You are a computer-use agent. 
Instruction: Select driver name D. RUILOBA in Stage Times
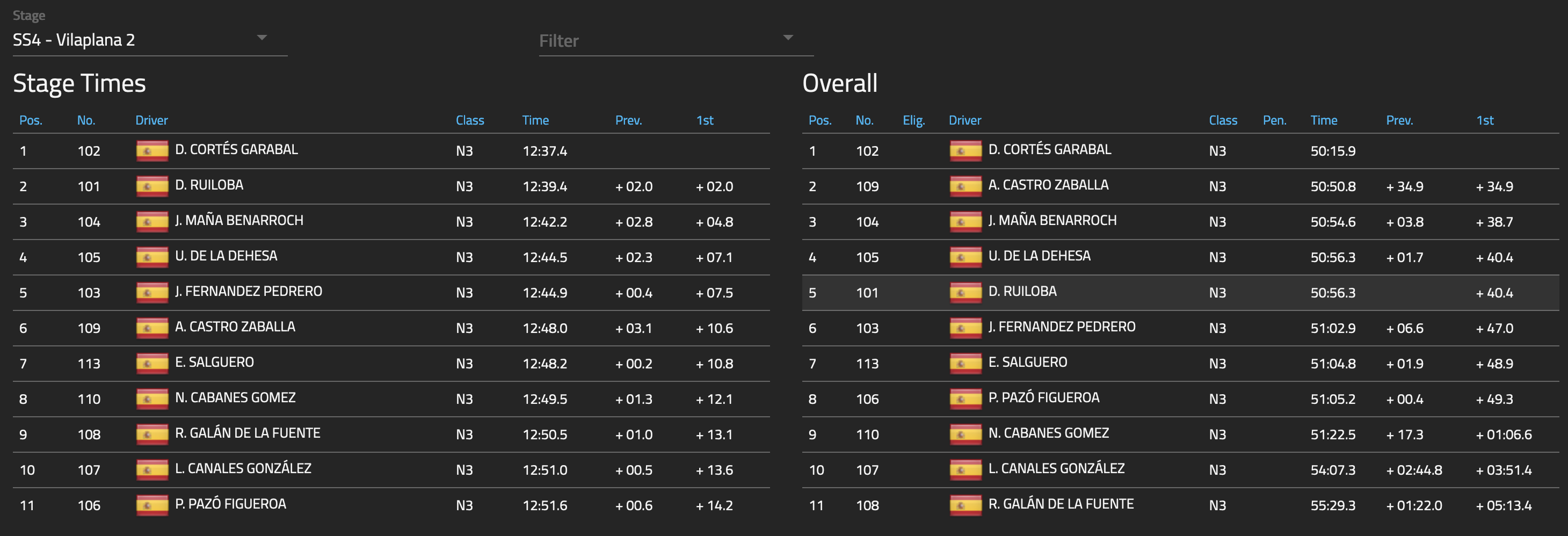(x=209, y=185)
